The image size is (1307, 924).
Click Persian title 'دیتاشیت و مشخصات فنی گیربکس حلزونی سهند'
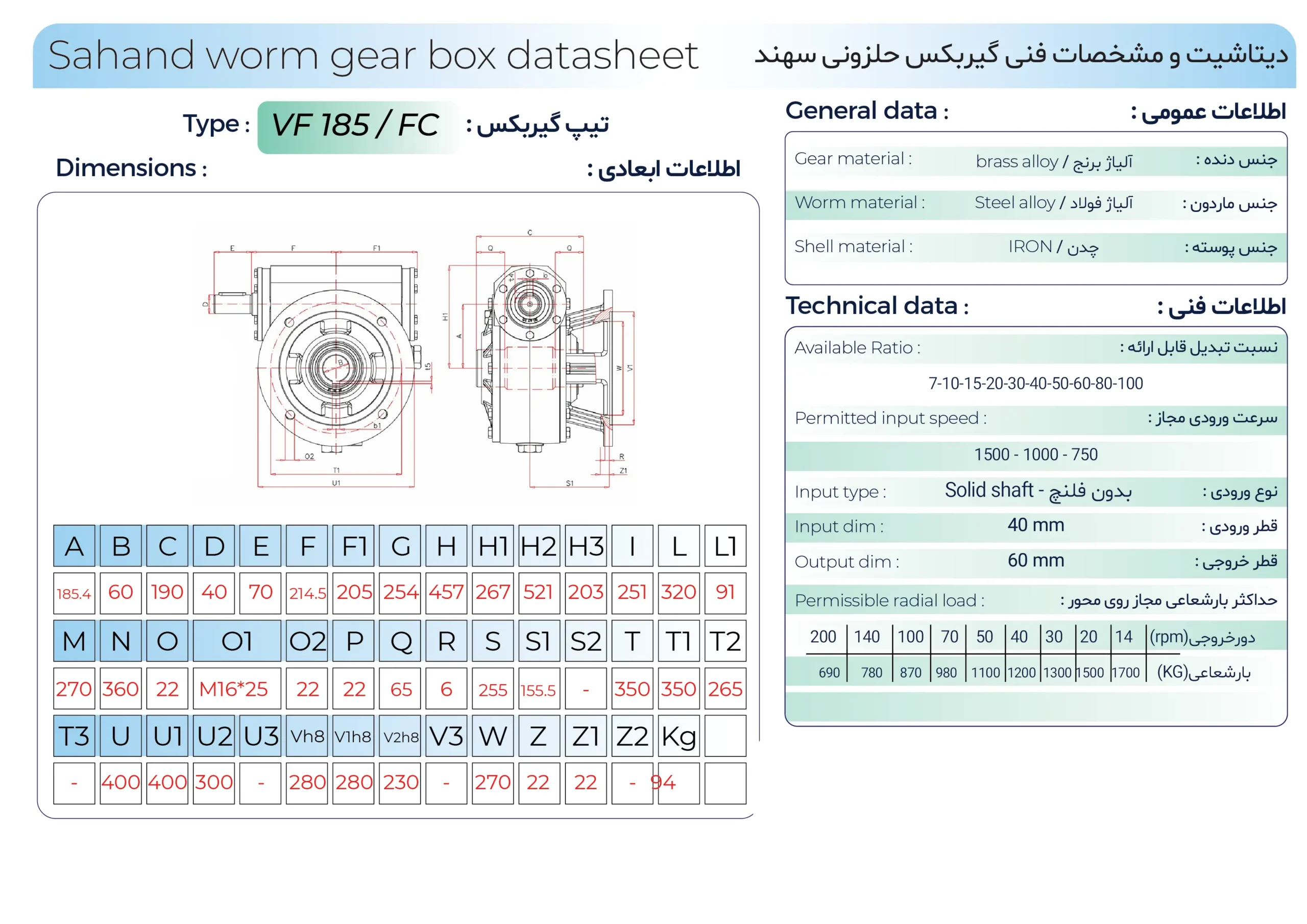(x=1021, y=55)
